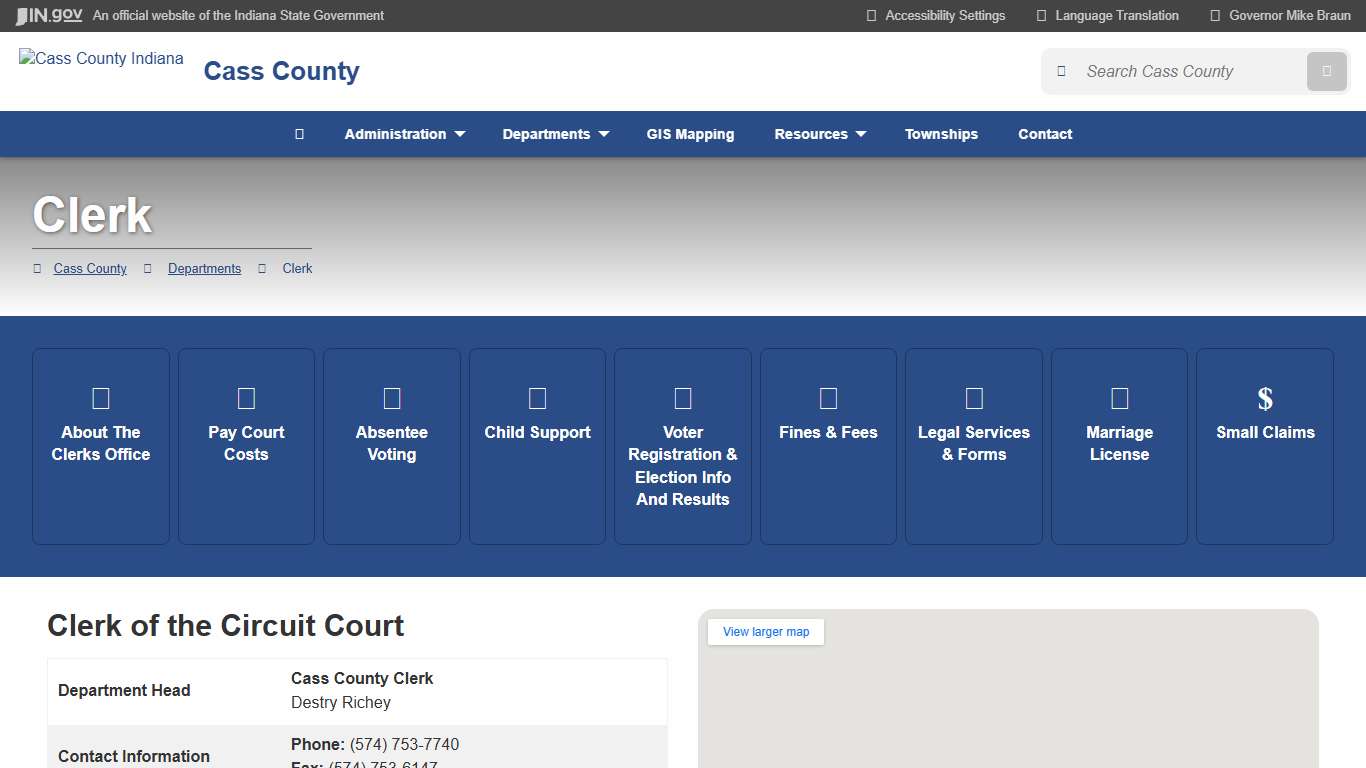
Task: Click the Pay Court Costs icon
Action: click(246, 397)
